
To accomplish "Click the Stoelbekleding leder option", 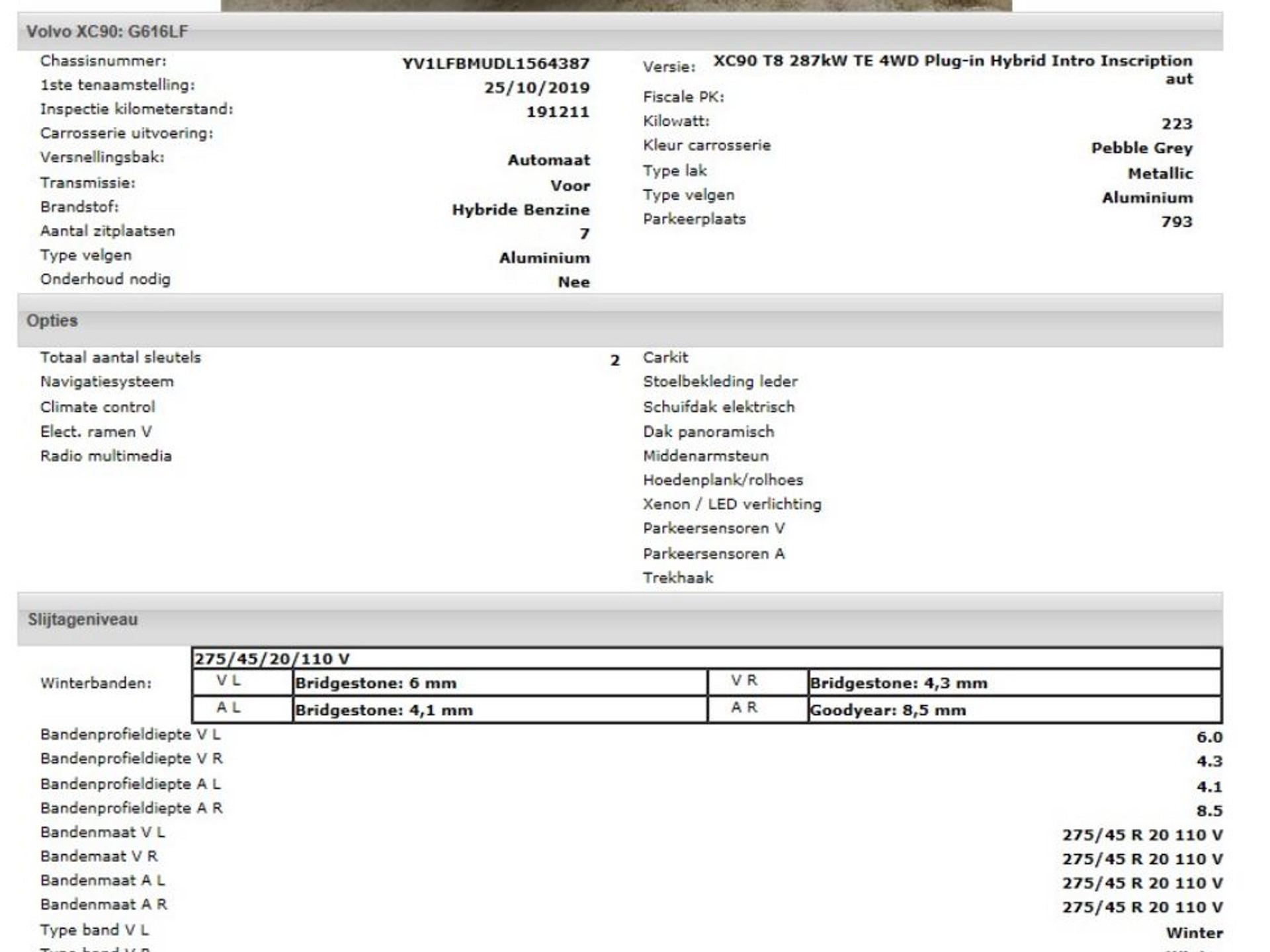I will [720, 381].
